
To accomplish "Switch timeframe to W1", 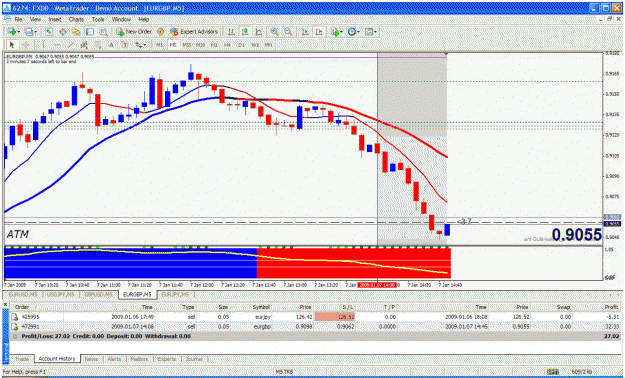I will [255, 45].
